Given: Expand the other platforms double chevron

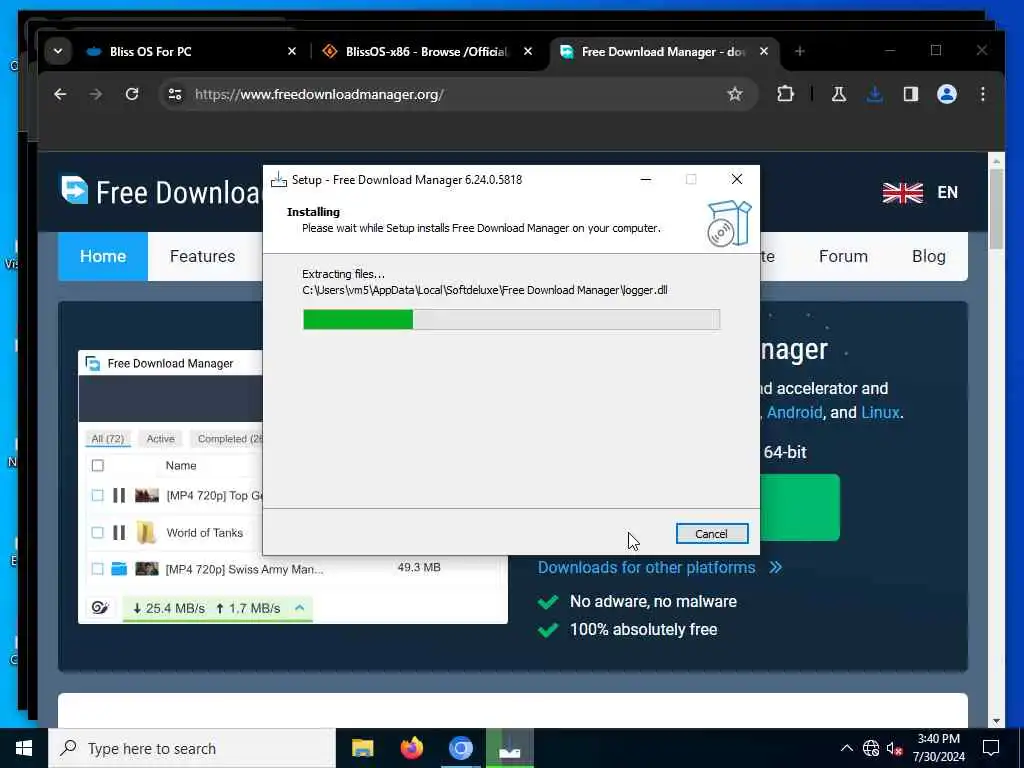Looking at the screenshot, I should (x=775, y=568).
